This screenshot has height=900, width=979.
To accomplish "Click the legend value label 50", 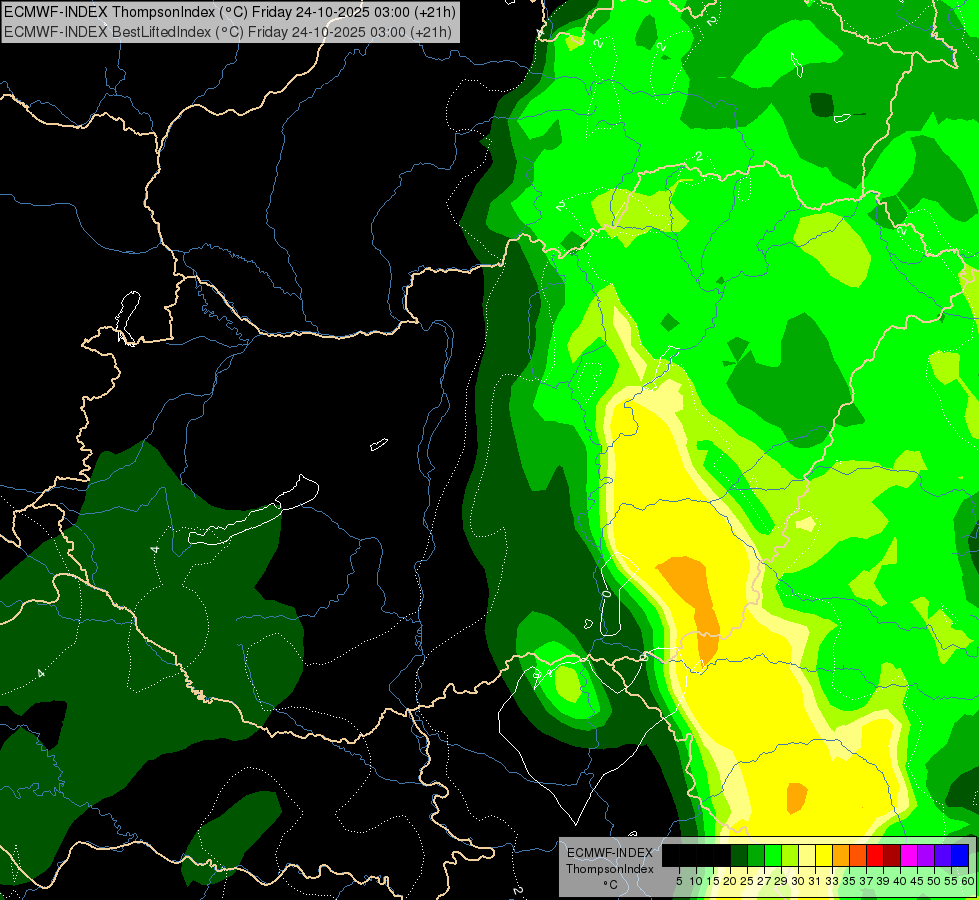I will [934, 881].
